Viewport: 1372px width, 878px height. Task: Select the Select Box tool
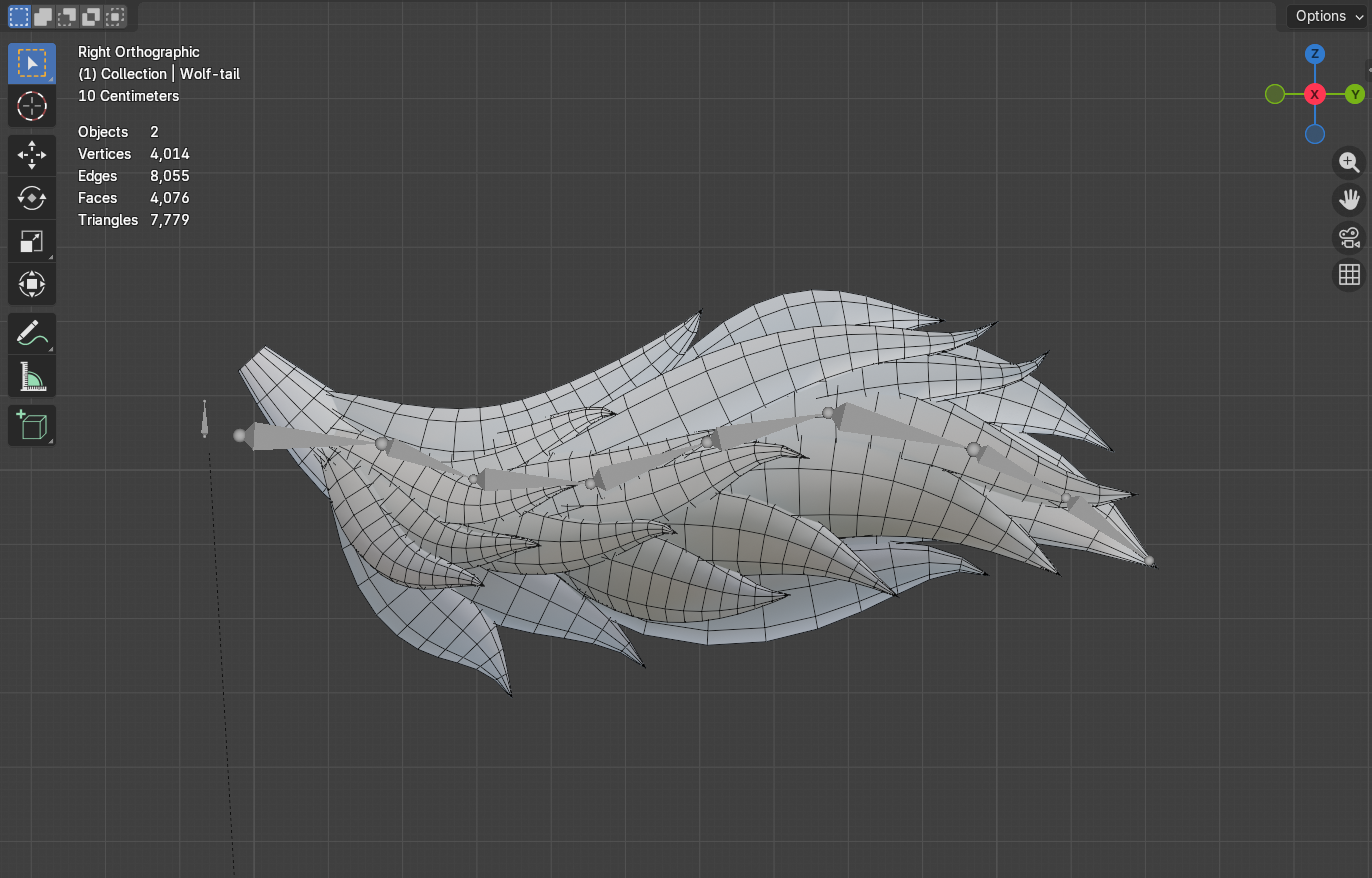pyautogui.click(x=32, y=64)
